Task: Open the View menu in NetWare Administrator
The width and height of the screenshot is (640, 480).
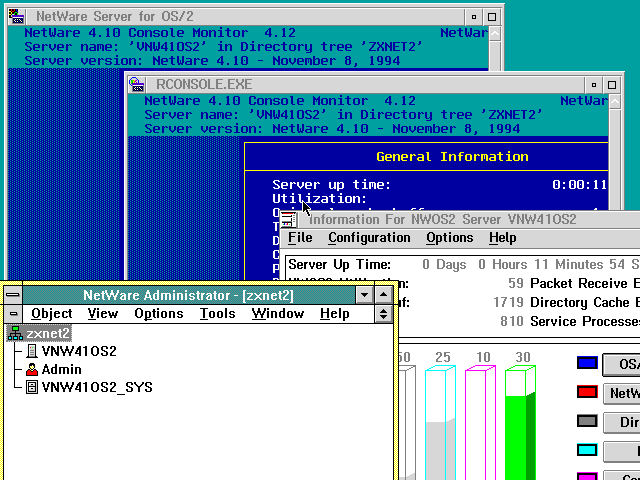Action: pyautogui.click(x=102, y=313)
